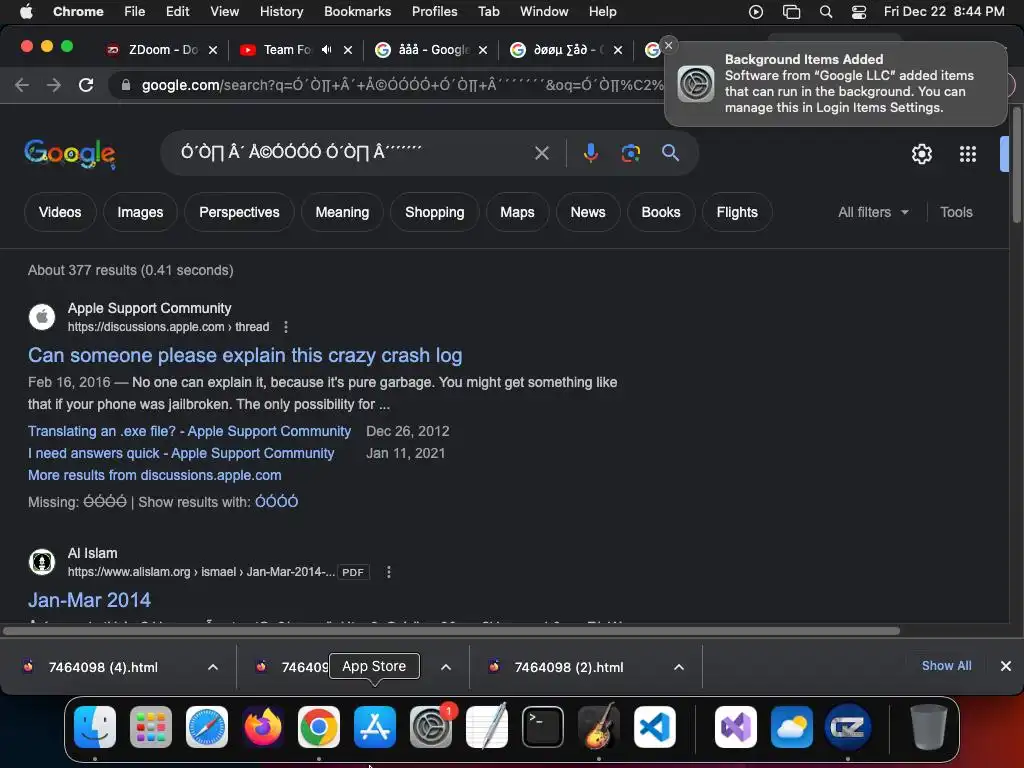
Task: Go to Google homepage via logo
Action: tap(70, 153)
